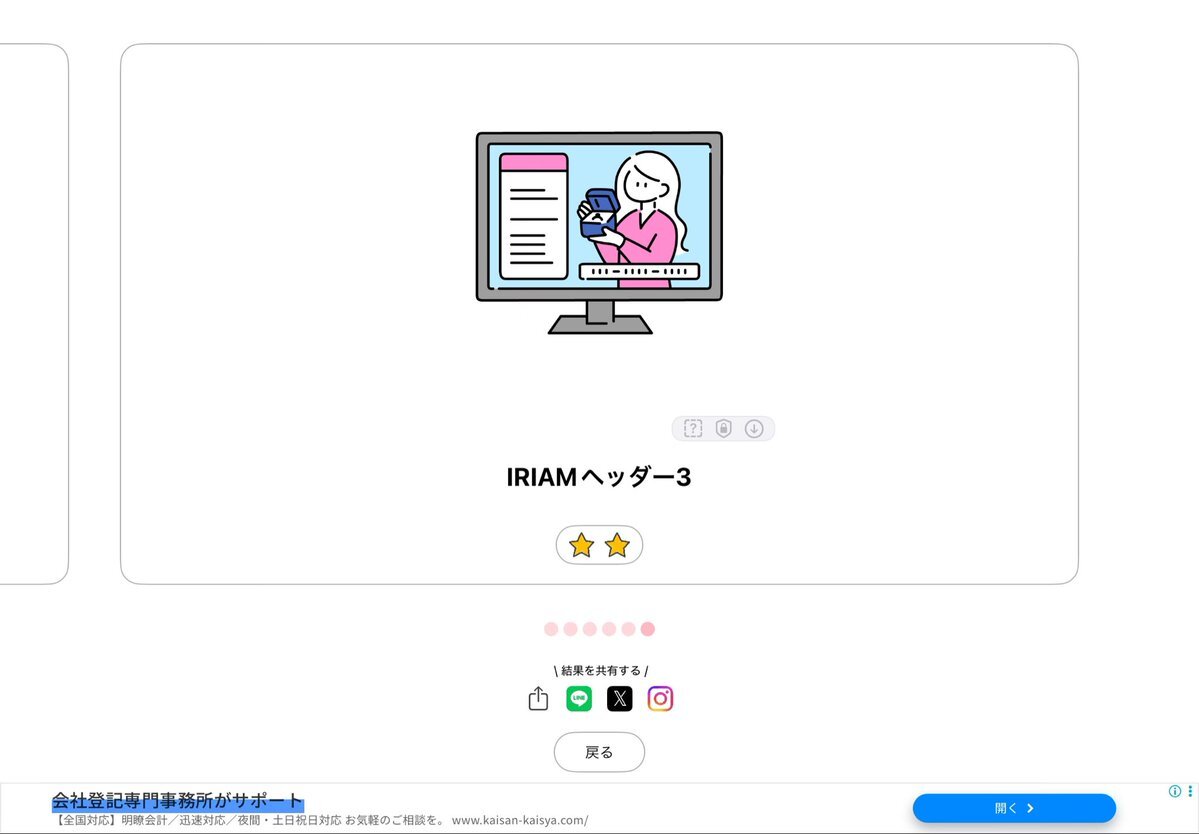Click the shield with padlock icon
The image size is (1199, 834).
723,428
